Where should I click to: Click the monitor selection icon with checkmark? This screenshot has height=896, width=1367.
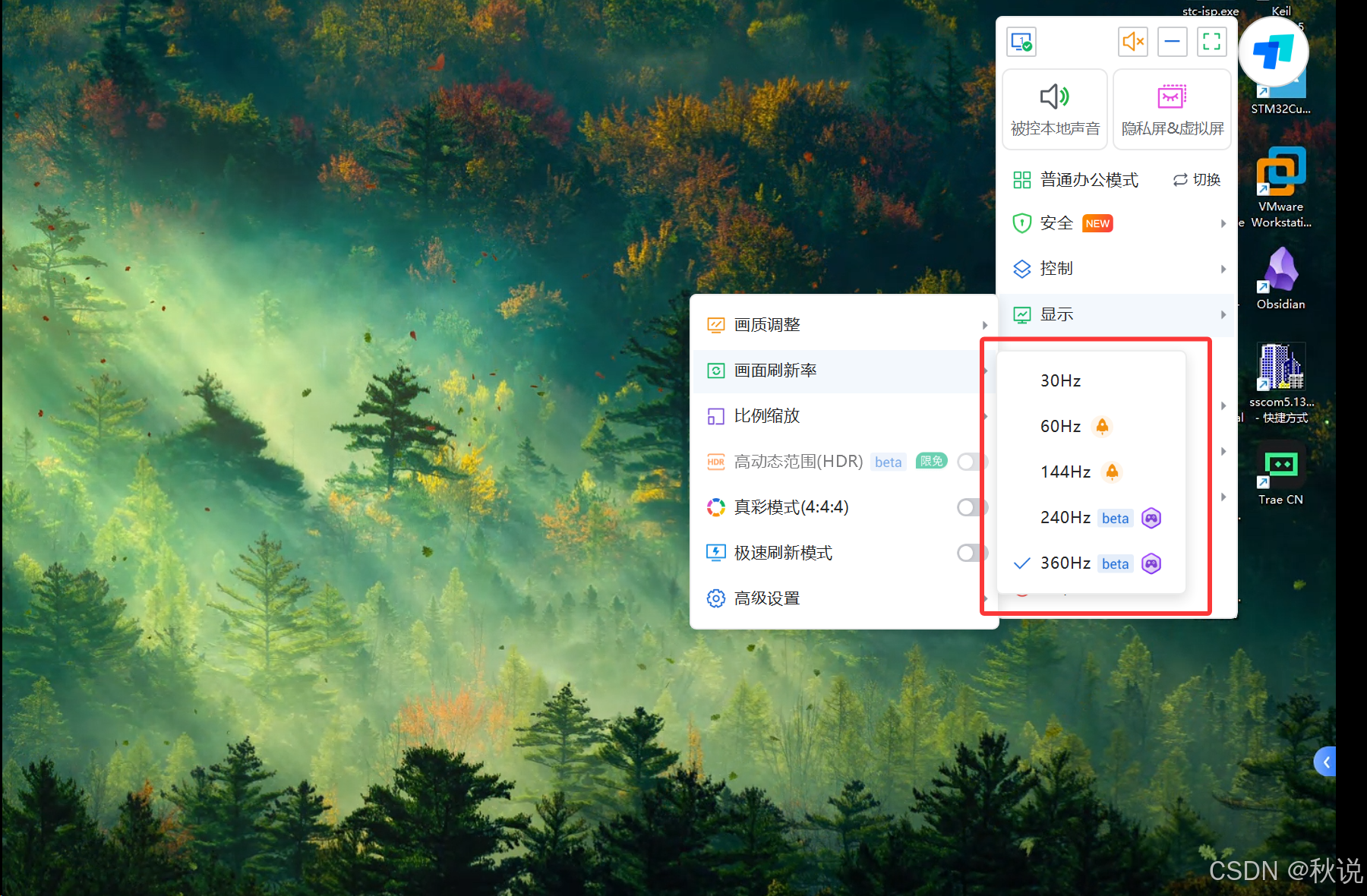click(1021, 42)
